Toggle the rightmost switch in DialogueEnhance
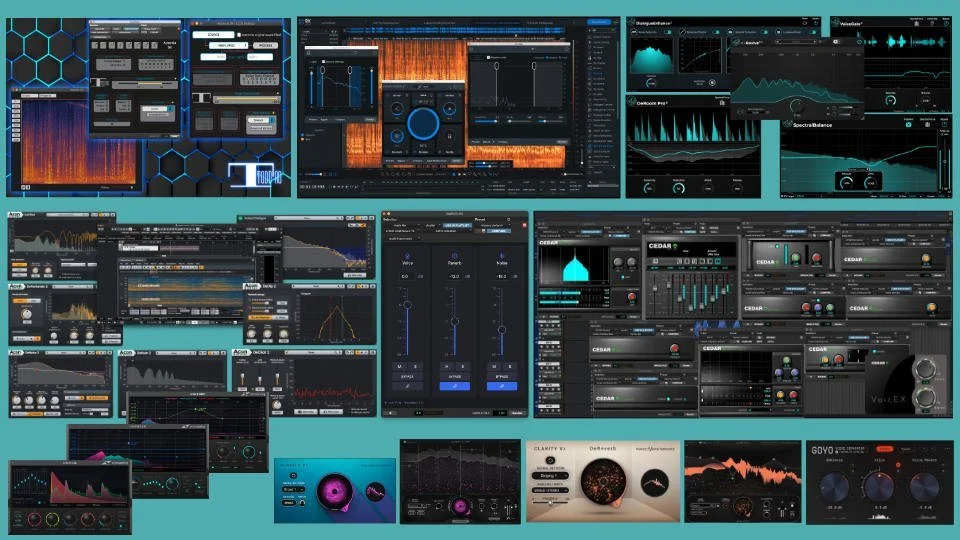 pos(813,32)
